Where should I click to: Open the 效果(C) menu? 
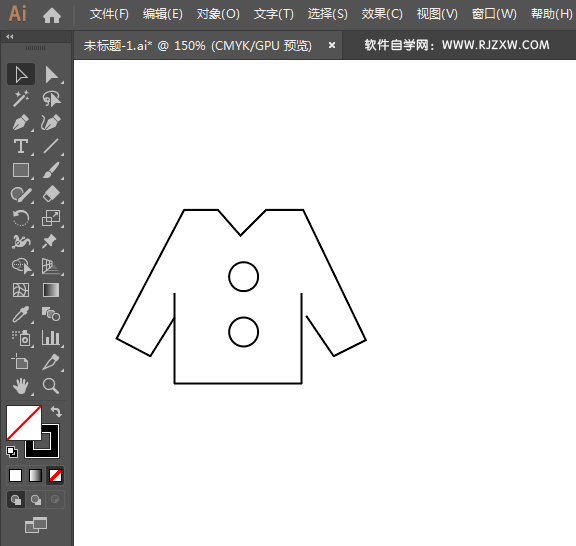(x=382, y=14)
